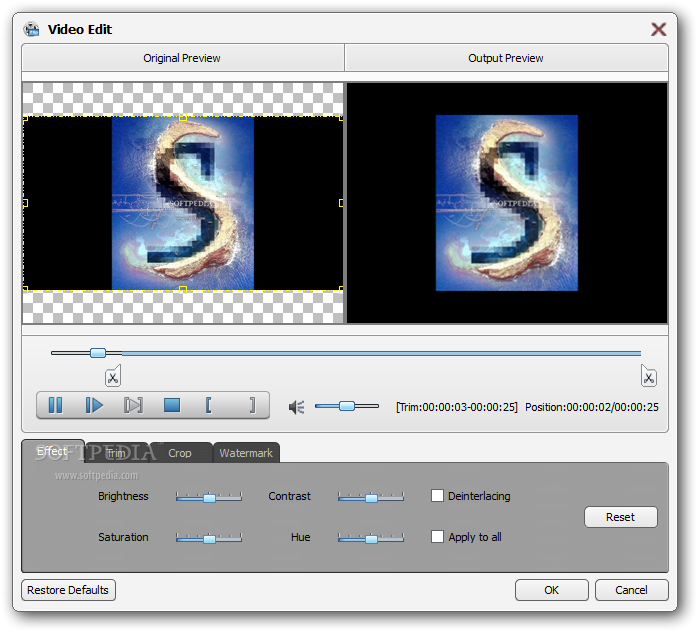This screenshot has width=698, height=632.
Task: Click the play button with bar icon
Action: 94,405
